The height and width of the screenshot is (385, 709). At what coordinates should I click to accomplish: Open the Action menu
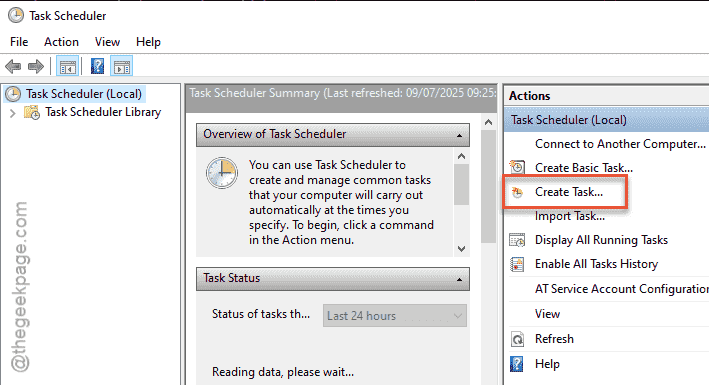tap(61, 42)
